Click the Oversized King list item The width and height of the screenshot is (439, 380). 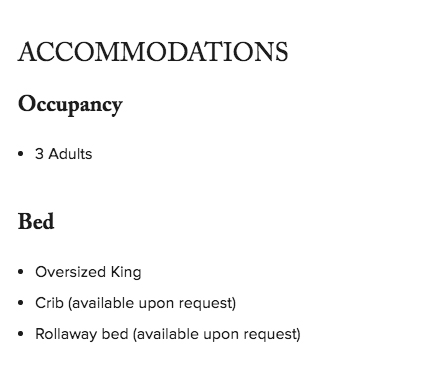tap(88, 272)
